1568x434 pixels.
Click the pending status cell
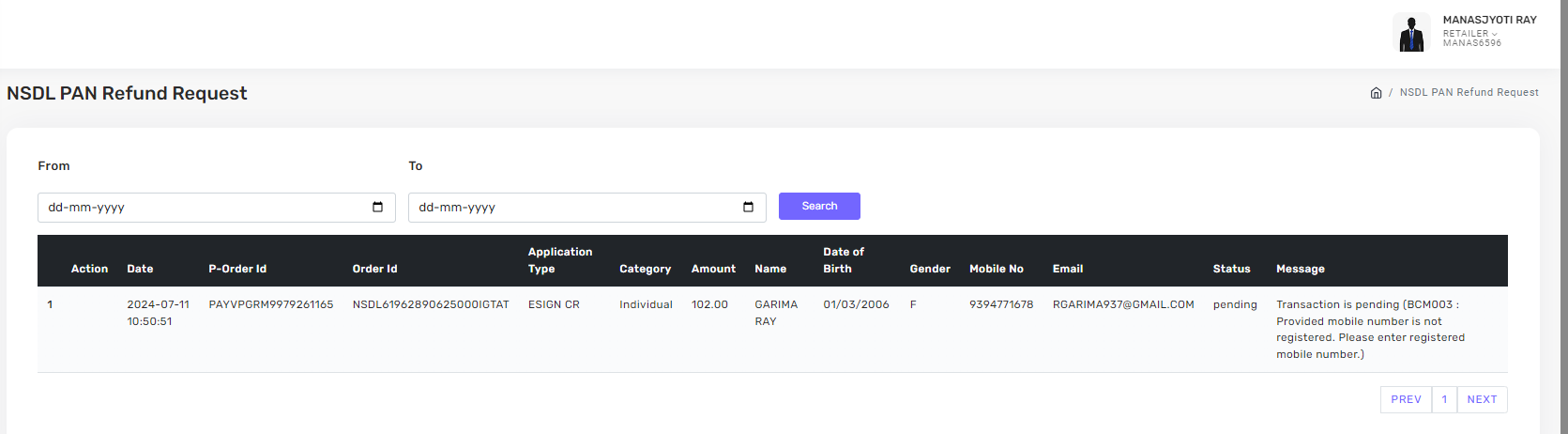click(1235, 304)
